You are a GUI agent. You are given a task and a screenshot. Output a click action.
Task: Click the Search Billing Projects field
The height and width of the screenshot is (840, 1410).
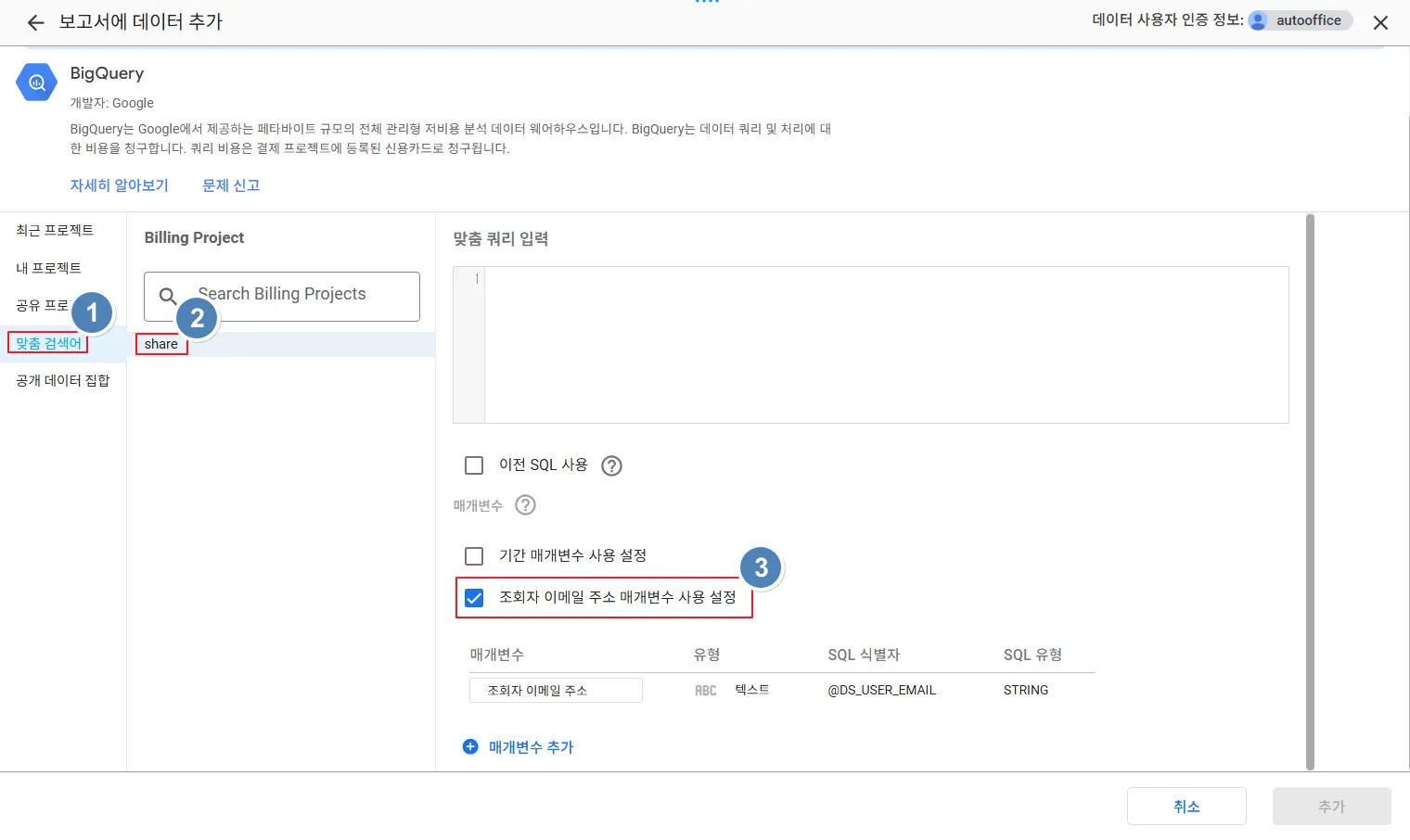point(282,296)
